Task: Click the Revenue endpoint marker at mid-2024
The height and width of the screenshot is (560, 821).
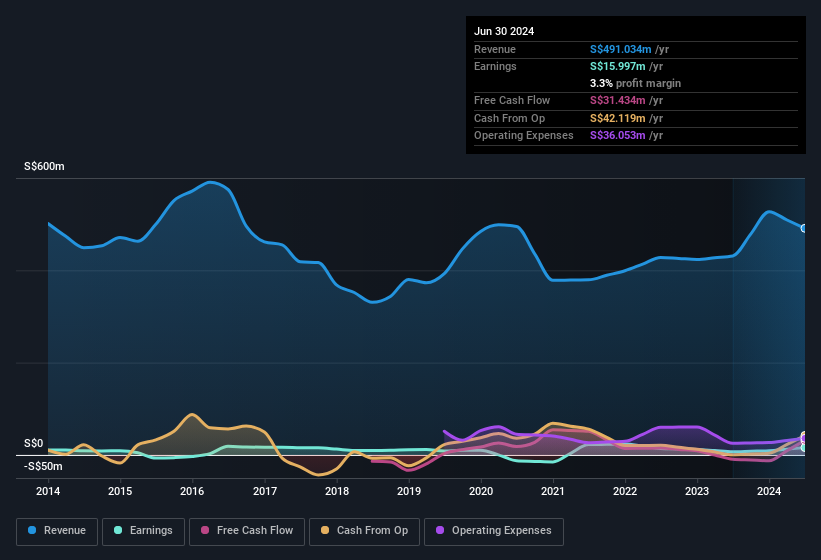Action: [x=804, y=228]
